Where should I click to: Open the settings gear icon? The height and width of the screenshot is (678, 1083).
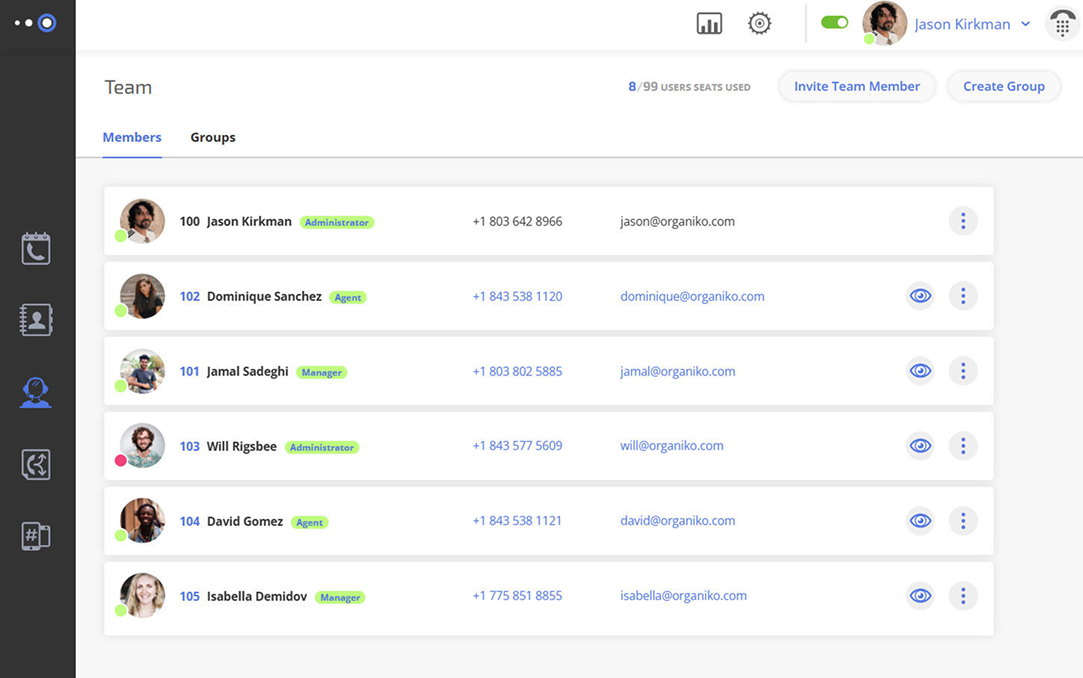[760, 24]
